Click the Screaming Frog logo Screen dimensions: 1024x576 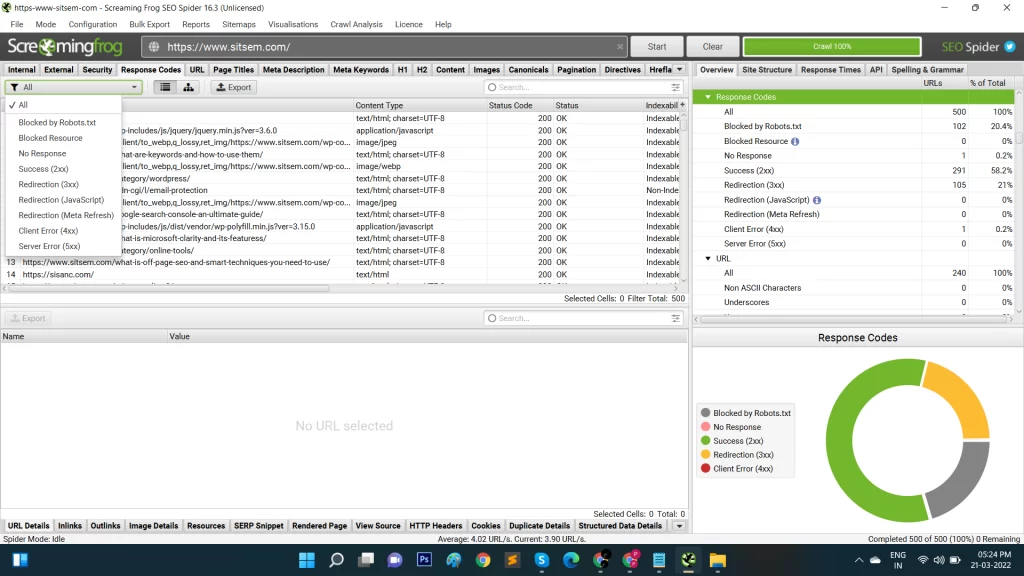tap(65, 47)
